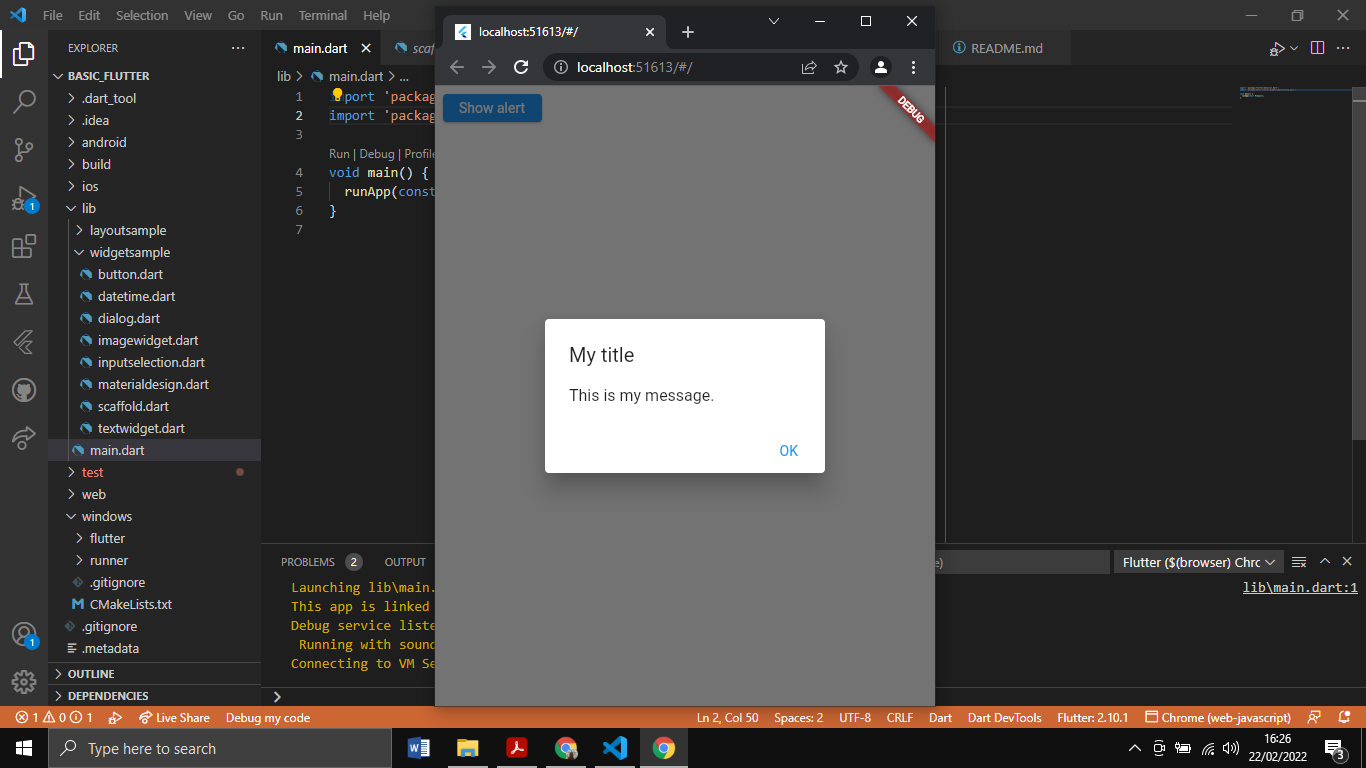The height and width of the screenshot is (768, 1366).
Task: Reload the page with Chrome's refresh icon
Action: tap(520, 67)
